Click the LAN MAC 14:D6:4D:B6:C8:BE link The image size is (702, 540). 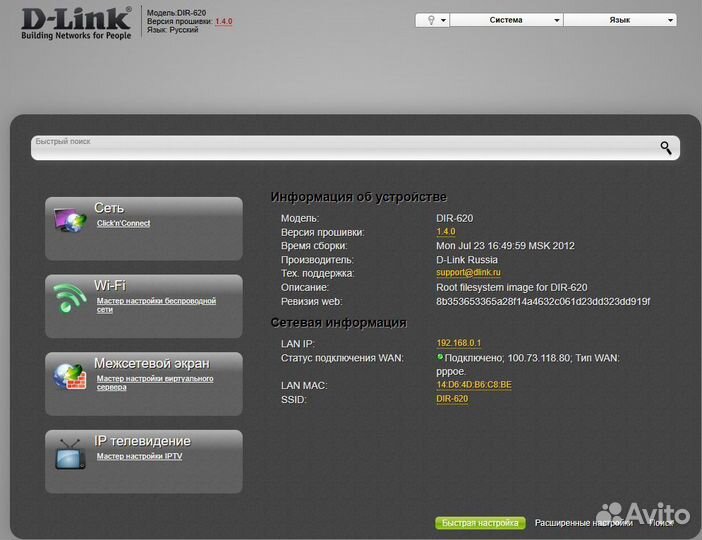click(x=474, y=385)
